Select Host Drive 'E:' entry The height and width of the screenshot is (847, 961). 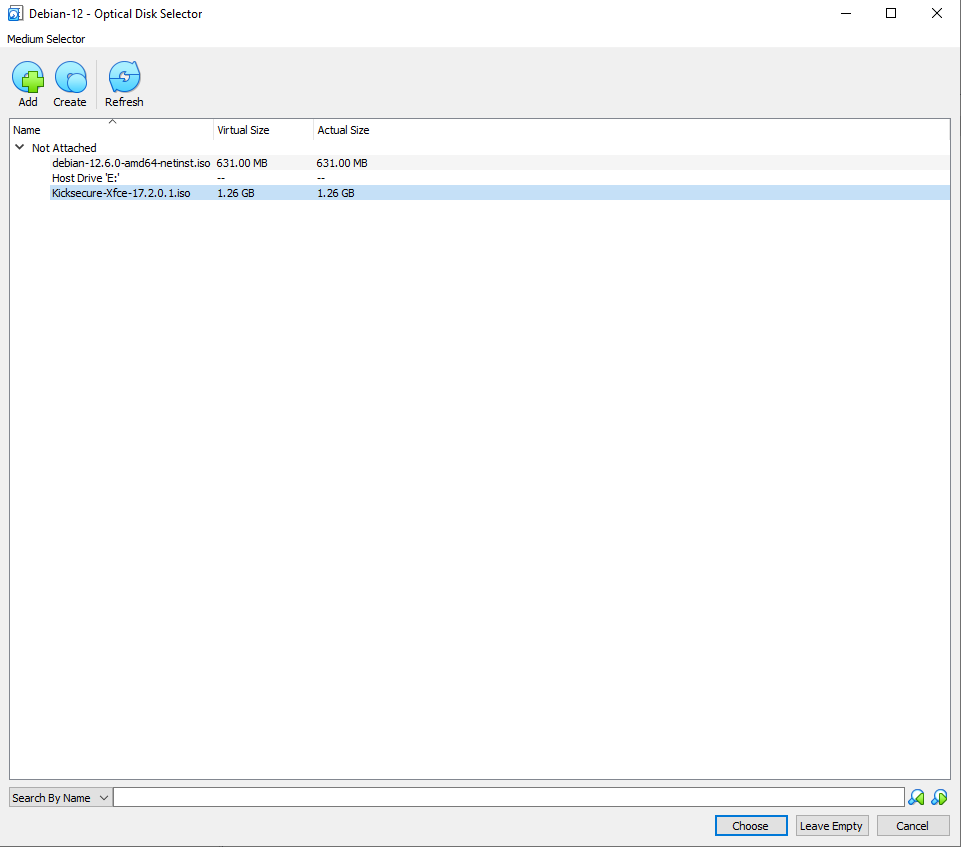click(86, 178)
